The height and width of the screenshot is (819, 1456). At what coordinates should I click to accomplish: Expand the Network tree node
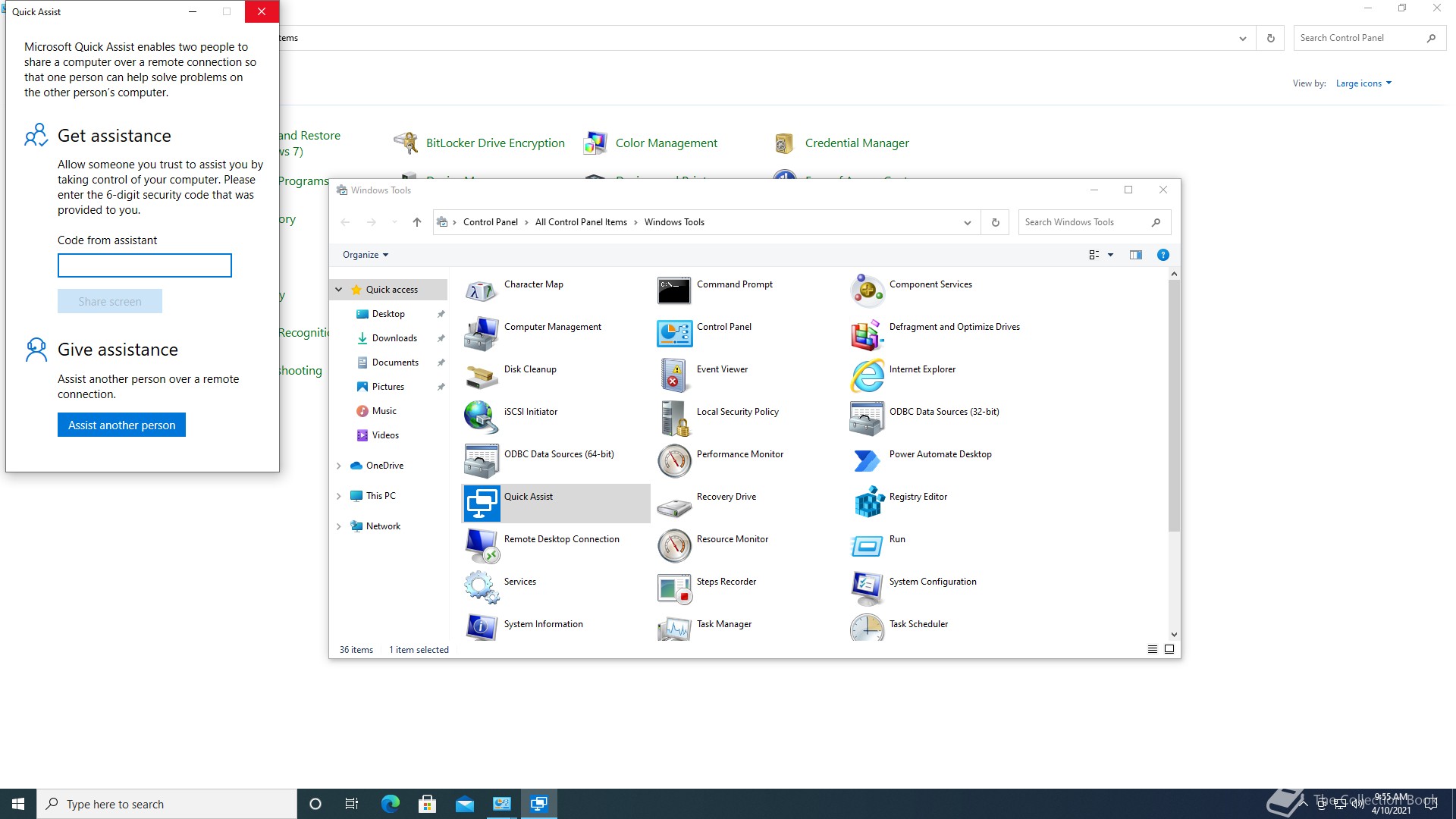coord(339,526)
